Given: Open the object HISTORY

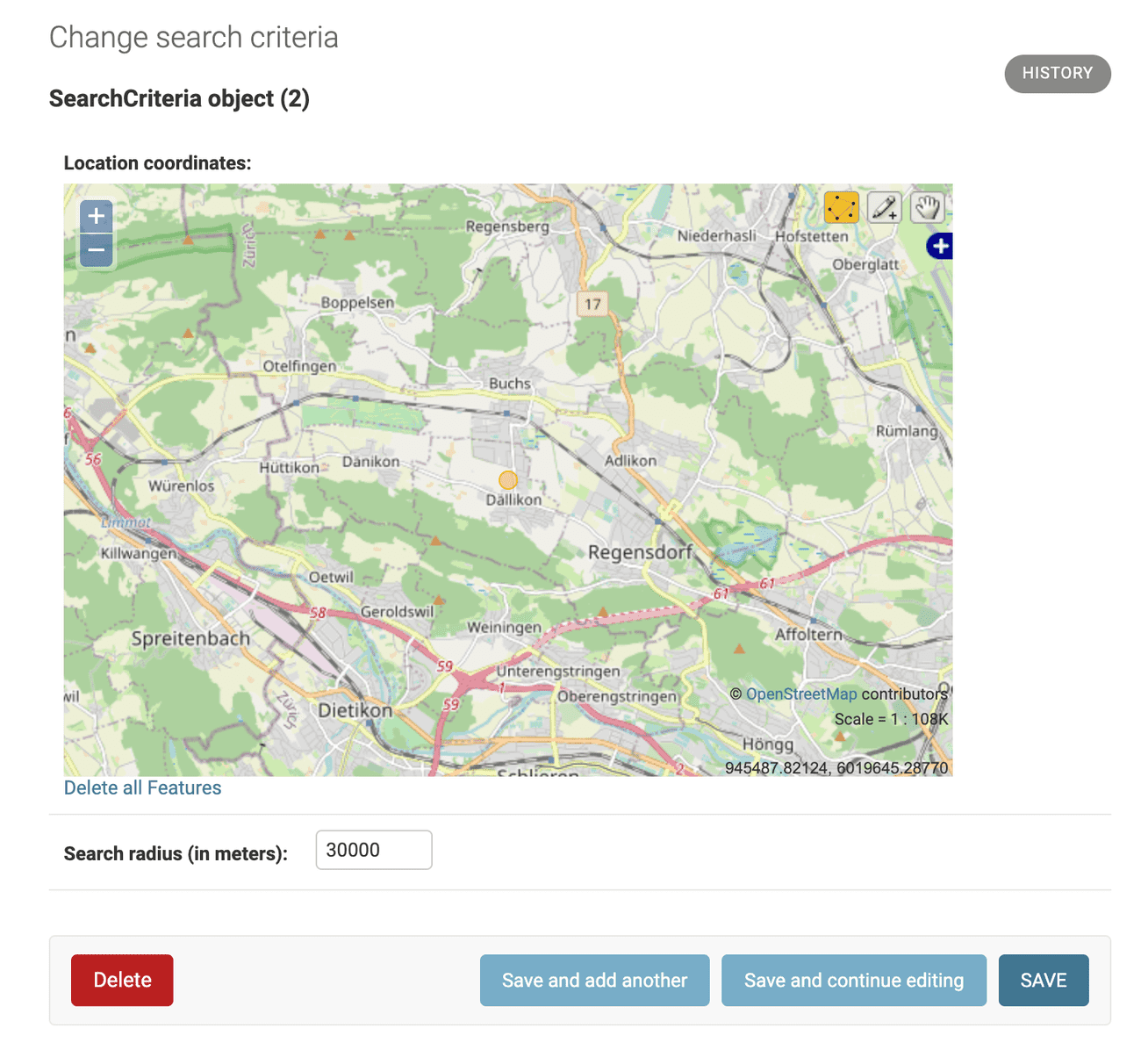Looking at the screenshot, I should pos(1057,74).
